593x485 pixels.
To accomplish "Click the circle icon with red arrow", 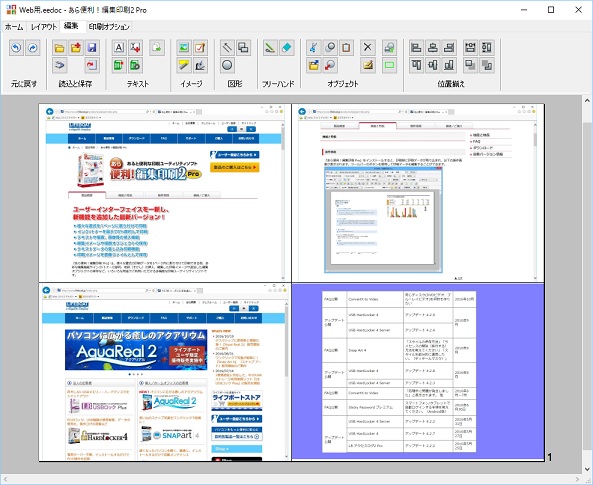I will click(x=330, y=65).
